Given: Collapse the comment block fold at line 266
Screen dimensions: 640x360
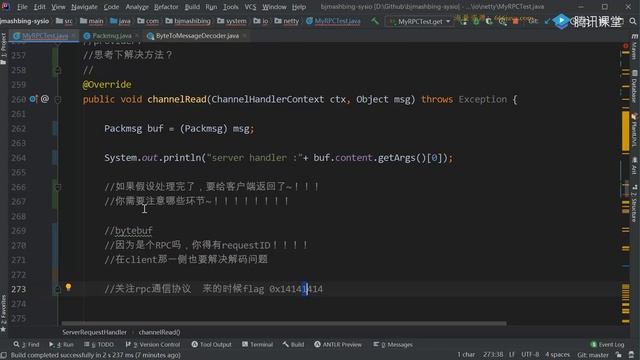Looking at the screenshot, I should [58, 187].
